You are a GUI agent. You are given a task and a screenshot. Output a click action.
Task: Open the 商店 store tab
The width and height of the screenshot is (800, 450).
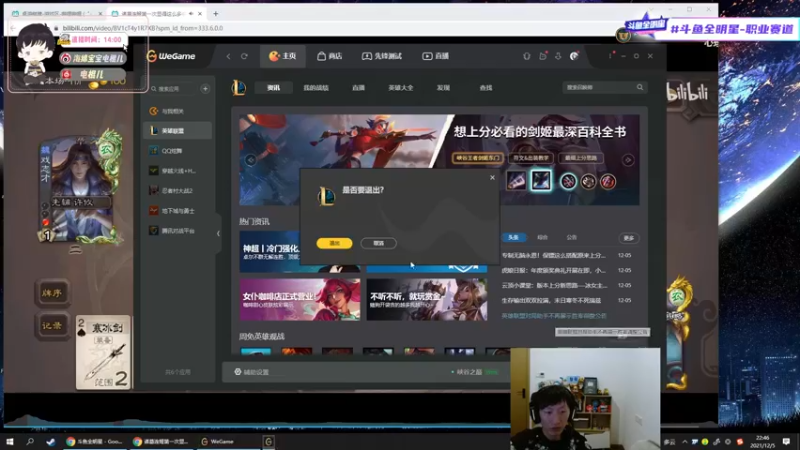tap(330, 56)
